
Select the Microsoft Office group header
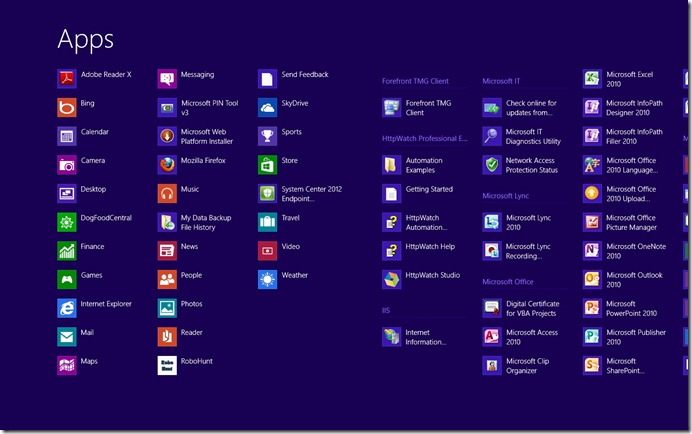[508, 282]
